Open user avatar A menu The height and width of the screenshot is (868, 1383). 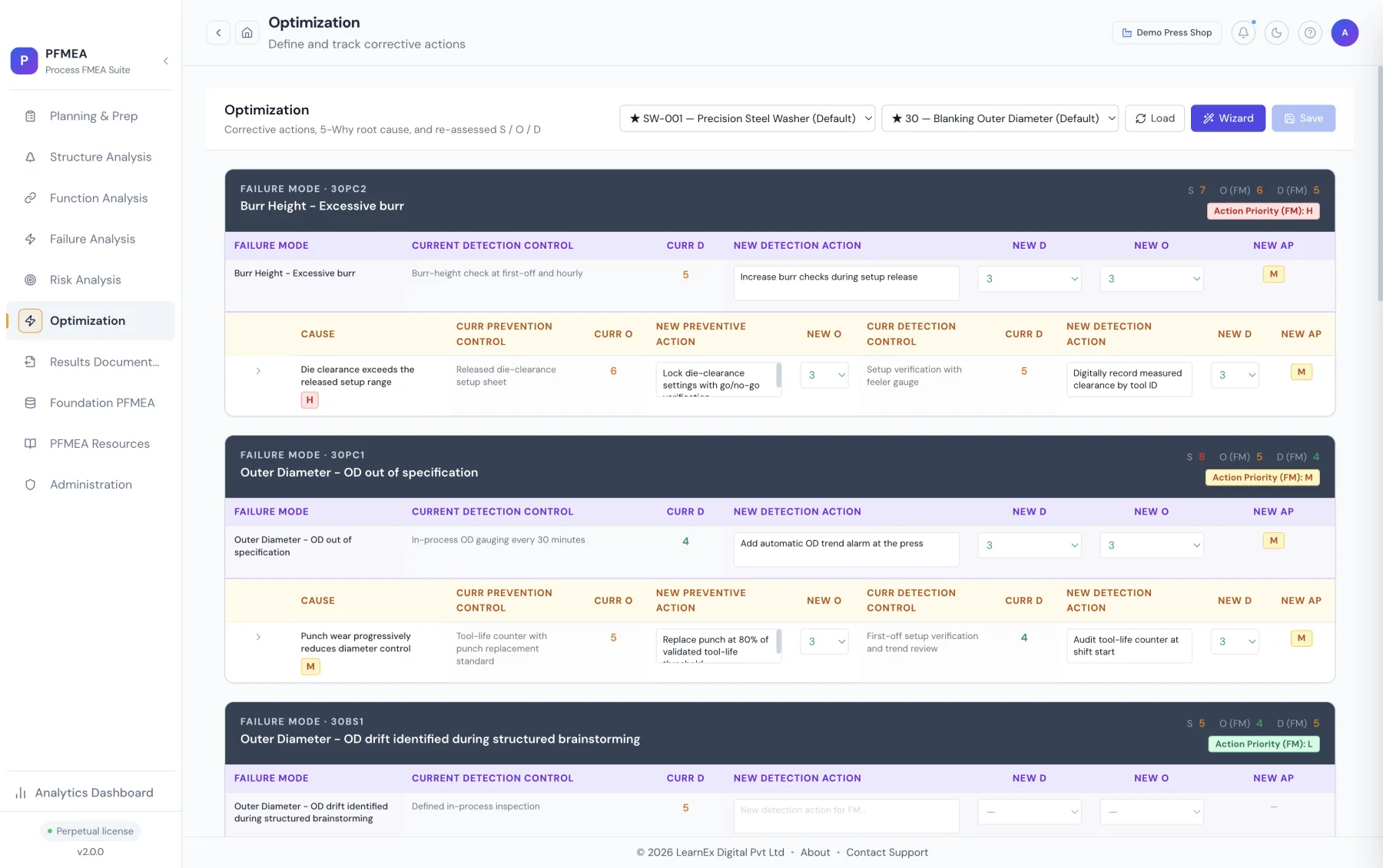point(1345,32)
